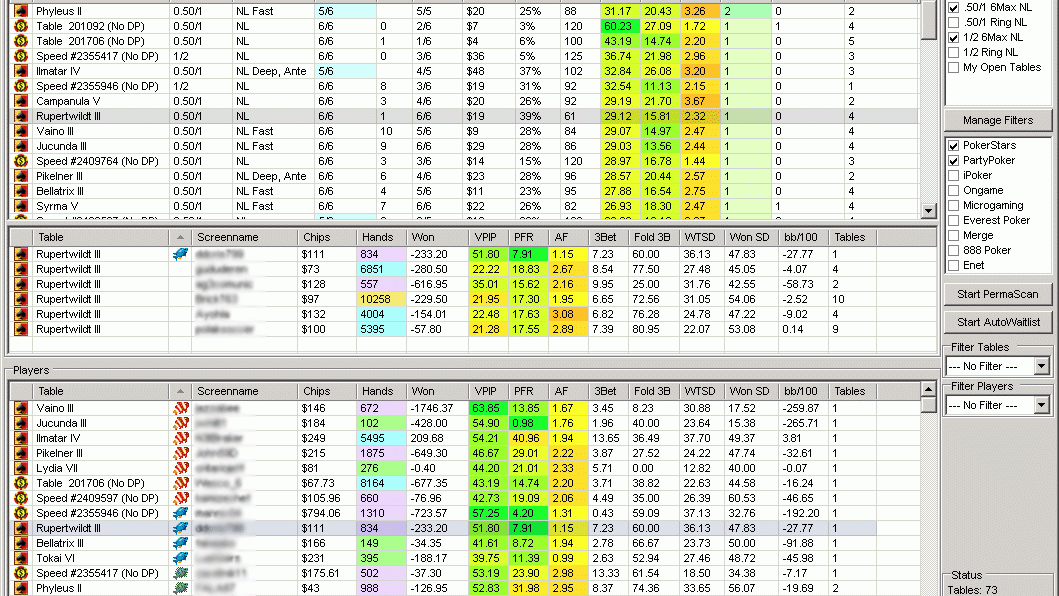This screenshot has height=596, width=1059.
Task: Click the site icon beside Syrma V
Action: [x=21, y=206]
